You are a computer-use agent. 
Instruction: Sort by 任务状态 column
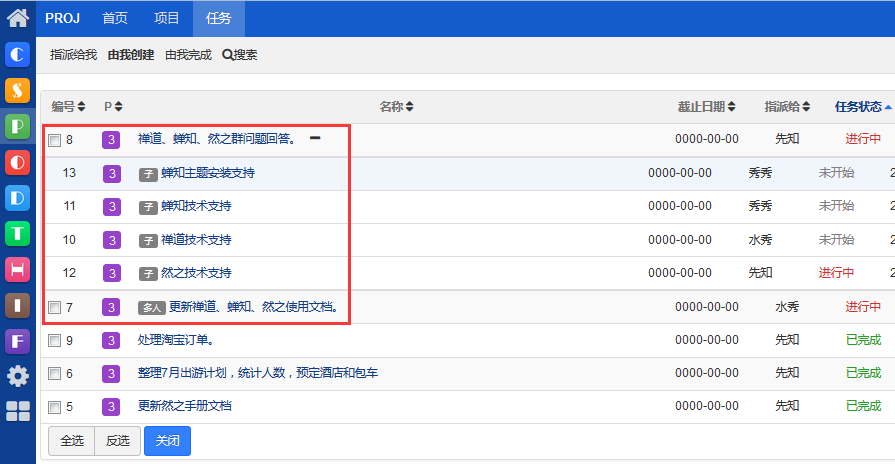(x=863, y=107)
